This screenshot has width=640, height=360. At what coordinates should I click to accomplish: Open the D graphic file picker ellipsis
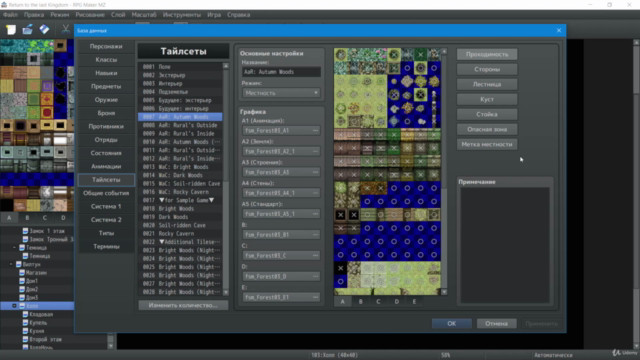316,276
